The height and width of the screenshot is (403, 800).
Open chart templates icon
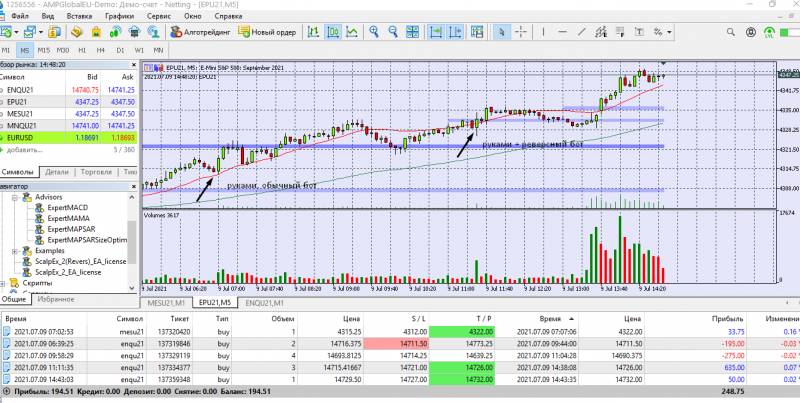(x=477, y=32)
